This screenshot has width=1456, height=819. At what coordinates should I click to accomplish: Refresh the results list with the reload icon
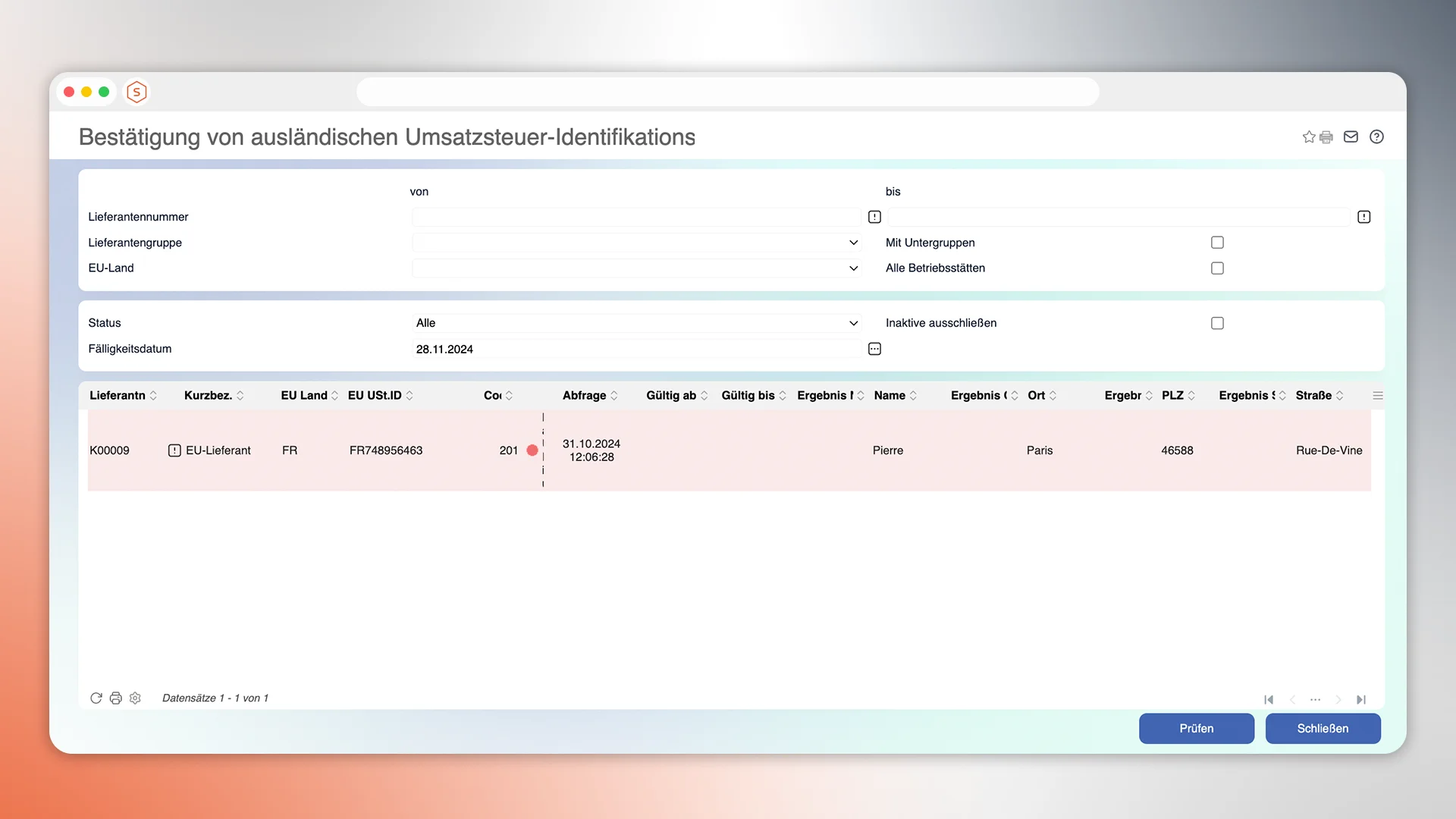click(96, 698)
